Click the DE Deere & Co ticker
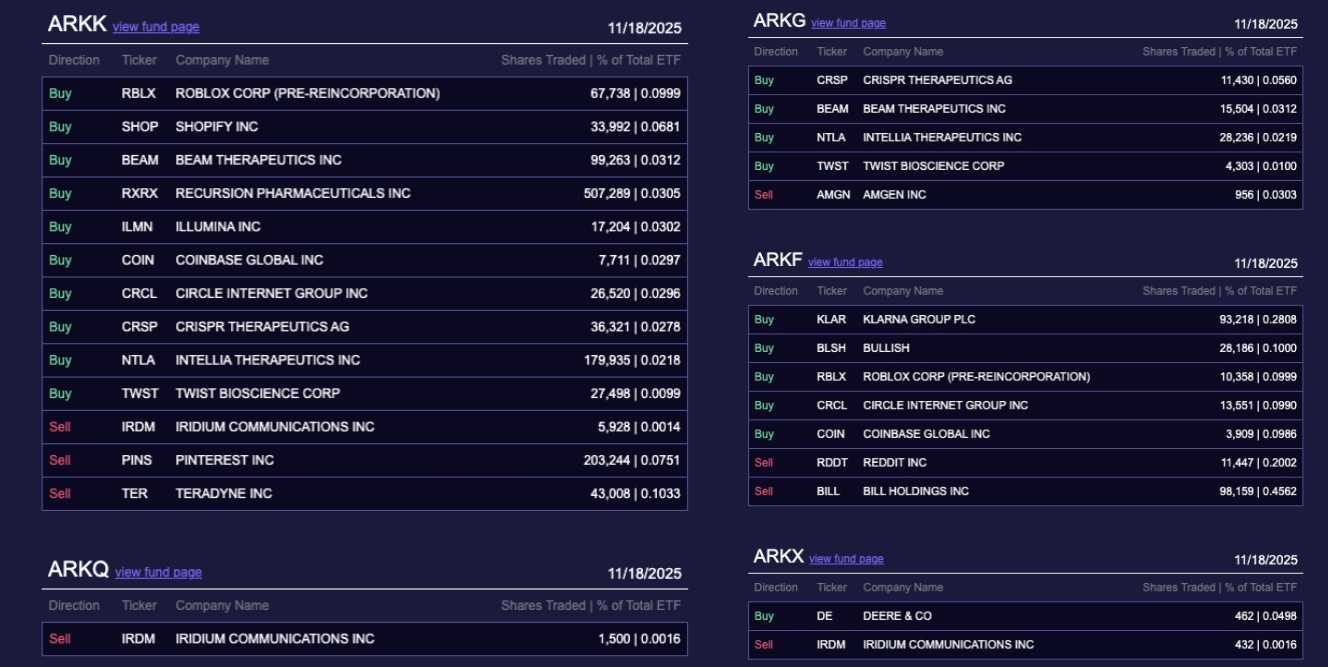Screen dimensions: 1328x667 click(824, 616)
